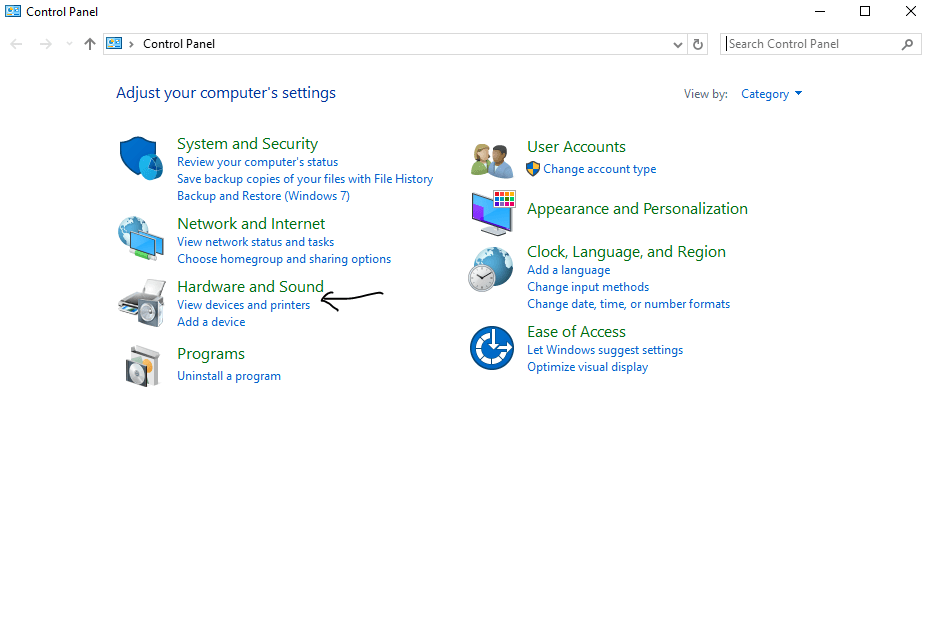Open View devices and printers link
930x630 pixels.
tap(243, 305)
